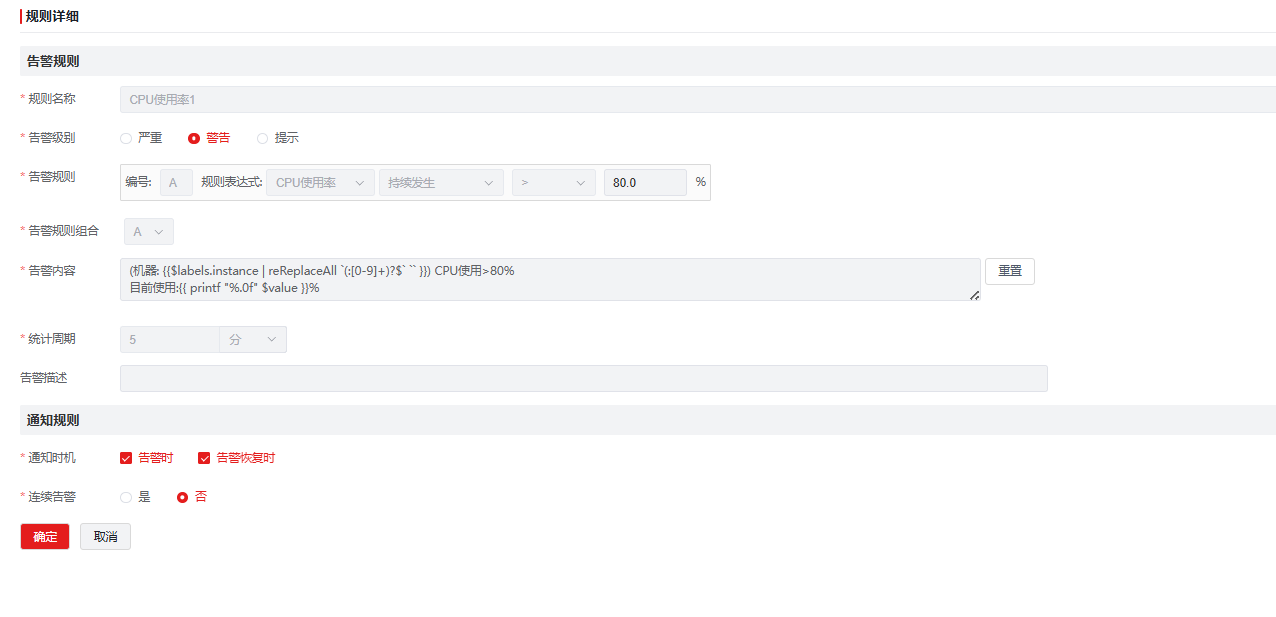
Task: Open the greater-than operator dropdown
Action: tap(553, 183)
